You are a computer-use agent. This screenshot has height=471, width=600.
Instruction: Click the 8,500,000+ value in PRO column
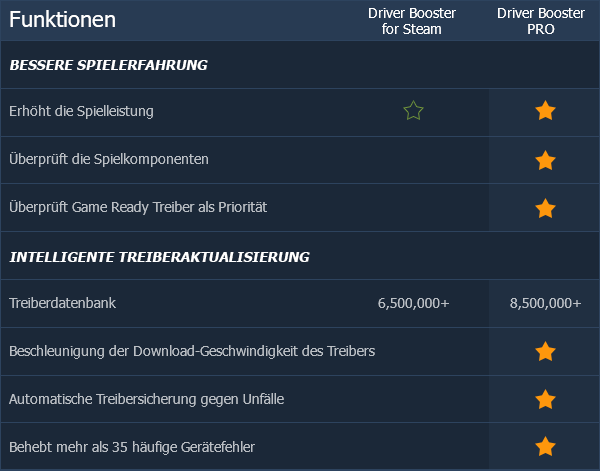point(545,303)
